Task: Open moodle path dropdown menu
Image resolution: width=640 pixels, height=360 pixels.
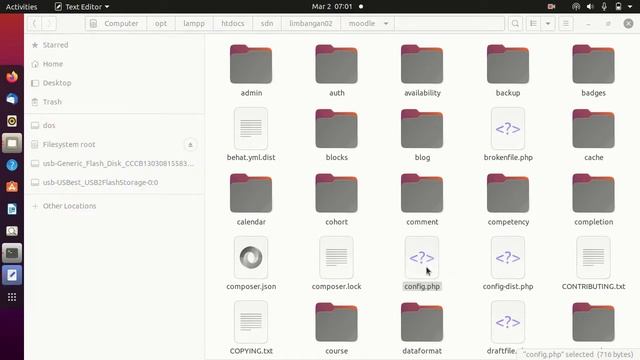Action: tap(386, 24)
